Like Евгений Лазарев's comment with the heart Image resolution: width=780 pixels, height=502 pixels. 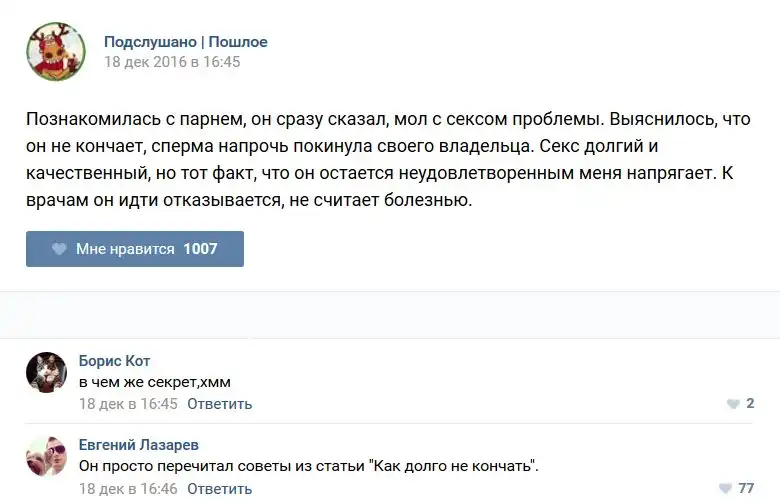724,489
